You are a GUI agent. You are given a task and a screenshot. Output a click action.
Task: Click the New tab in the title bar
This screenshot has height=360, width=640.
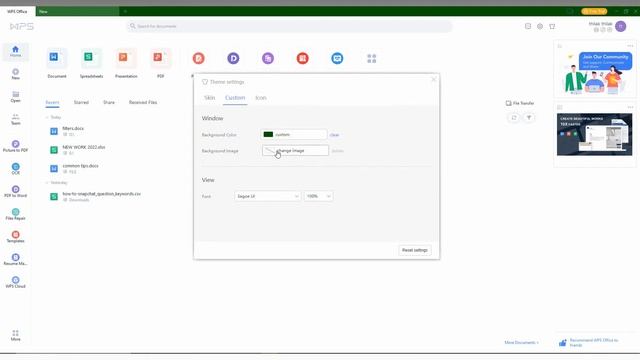click(78, 11)
